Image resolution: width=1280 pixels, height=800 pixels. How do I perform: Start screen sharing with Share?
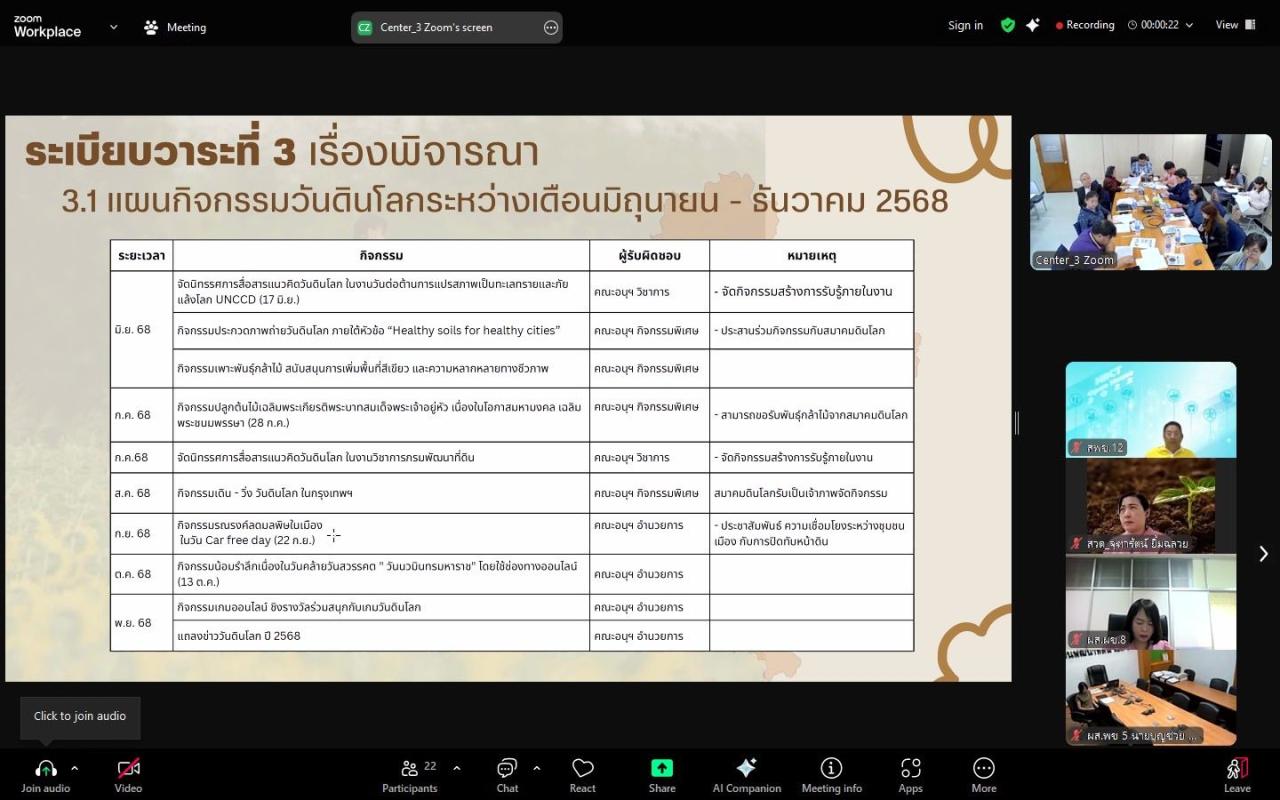point(661,770)
